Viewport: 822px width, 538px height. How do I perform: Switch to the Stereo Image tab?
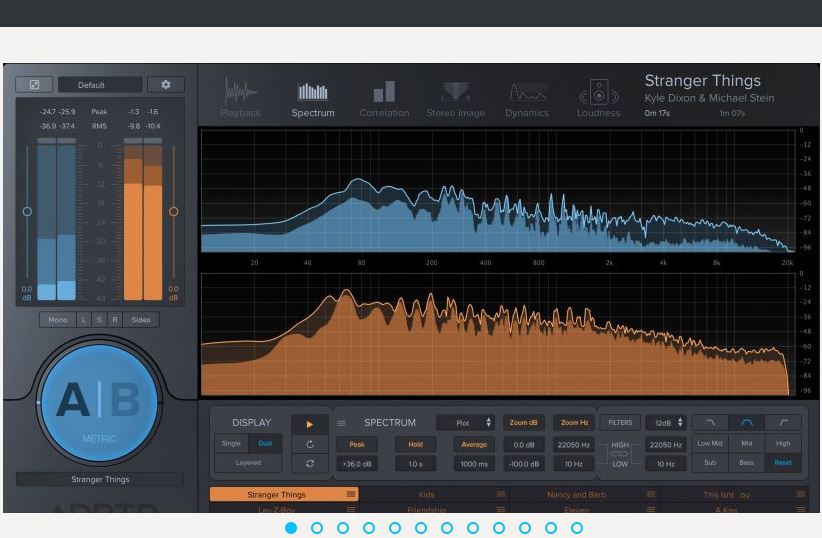point(456,99)
